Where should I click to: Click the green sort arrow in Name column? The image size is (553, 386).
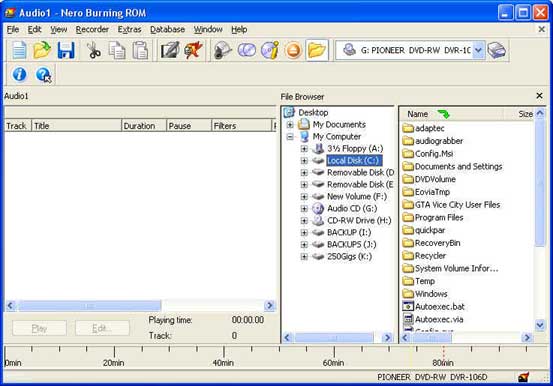[443, 114]
